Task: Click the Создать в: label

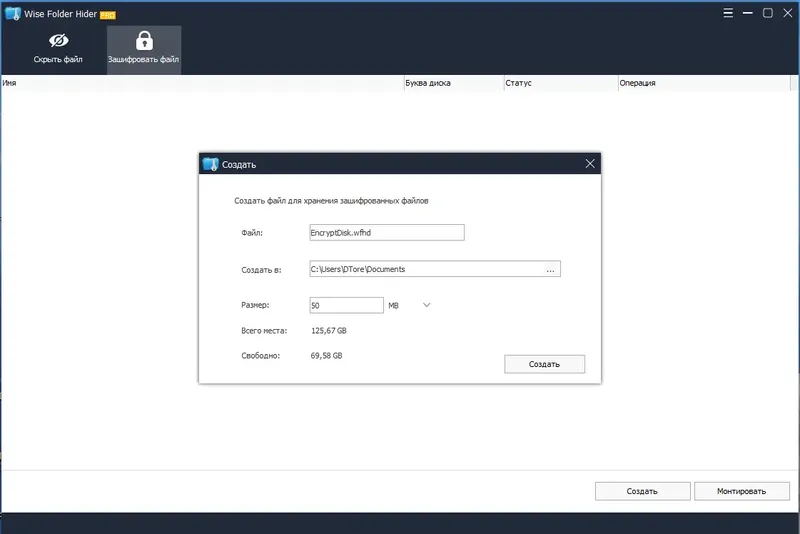Action: click(x=261, y=270)
